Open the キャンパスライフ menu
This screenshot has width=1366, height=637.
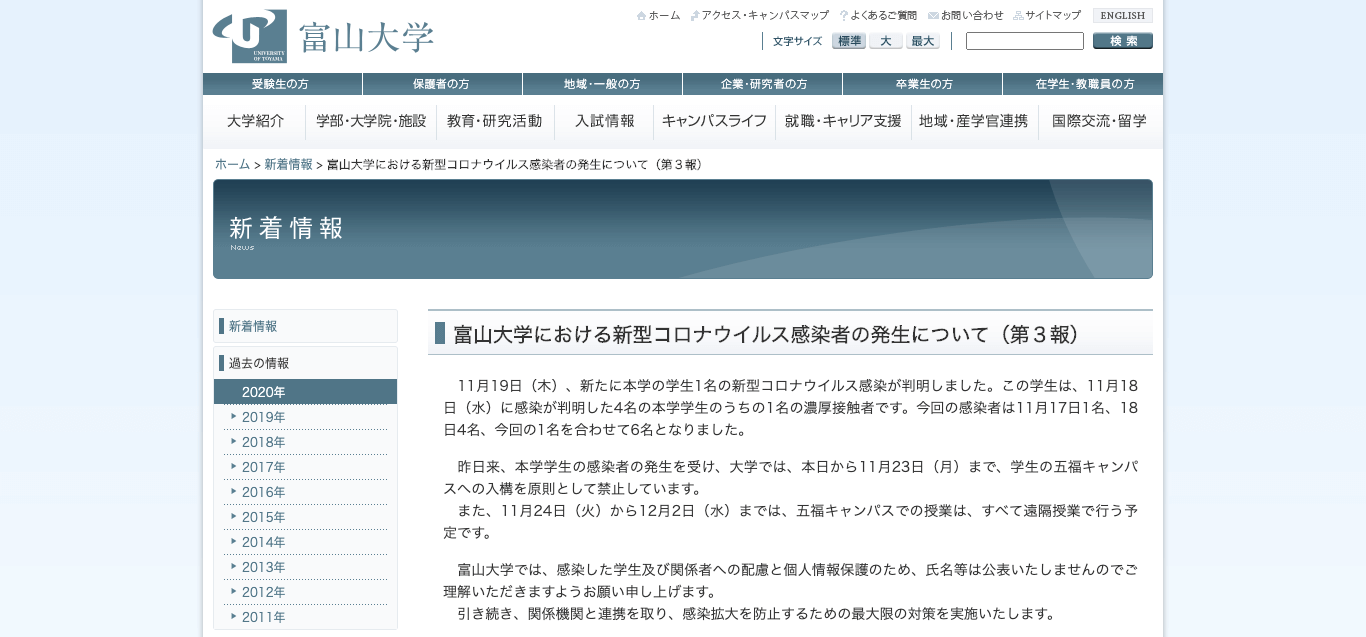714,121
